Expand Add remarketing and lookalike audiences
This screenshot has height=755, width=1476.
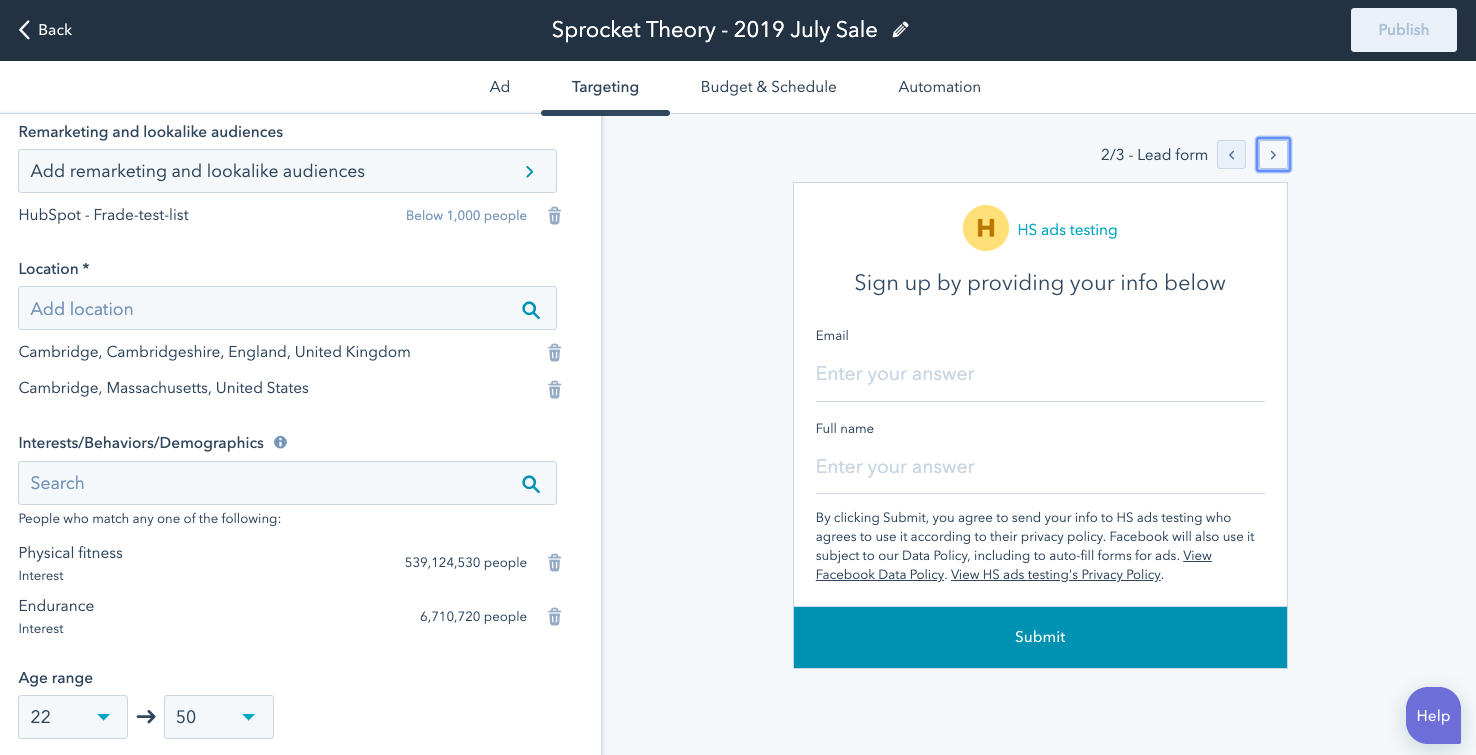point(287,171)
